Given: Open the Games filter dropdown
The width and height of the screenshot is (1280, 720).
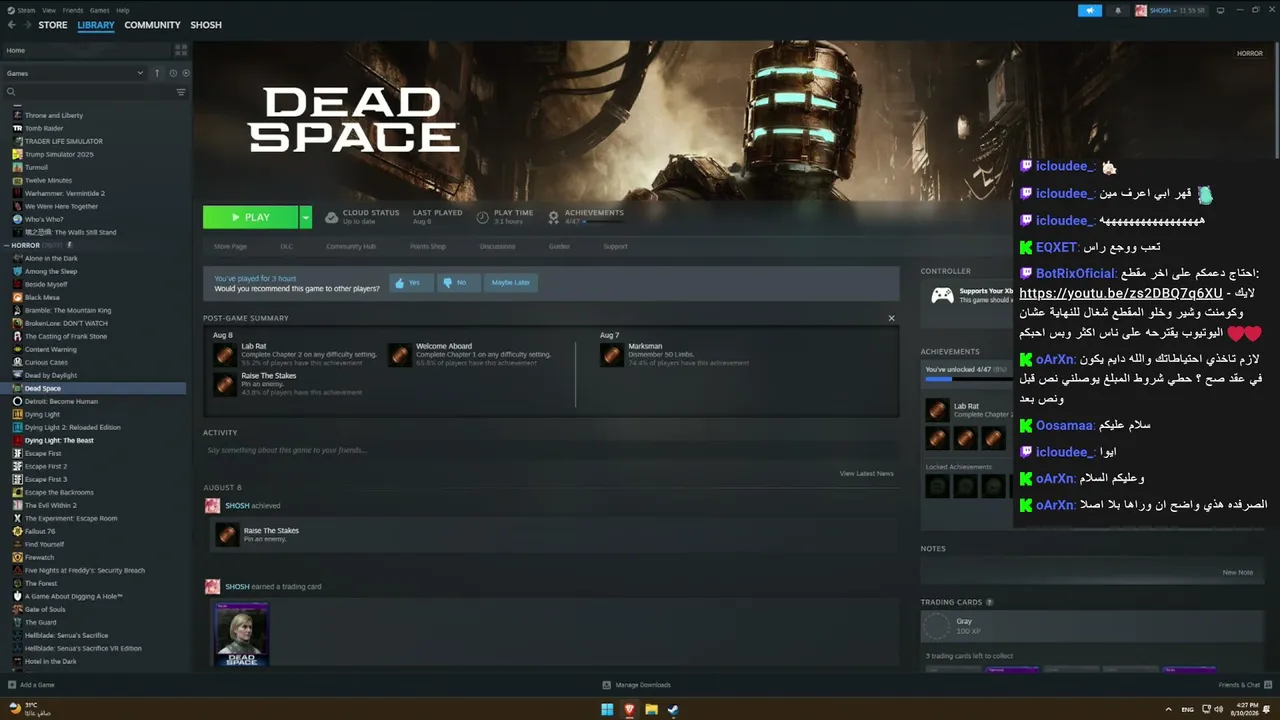Looking at the screenshot, I should point(75,73).
